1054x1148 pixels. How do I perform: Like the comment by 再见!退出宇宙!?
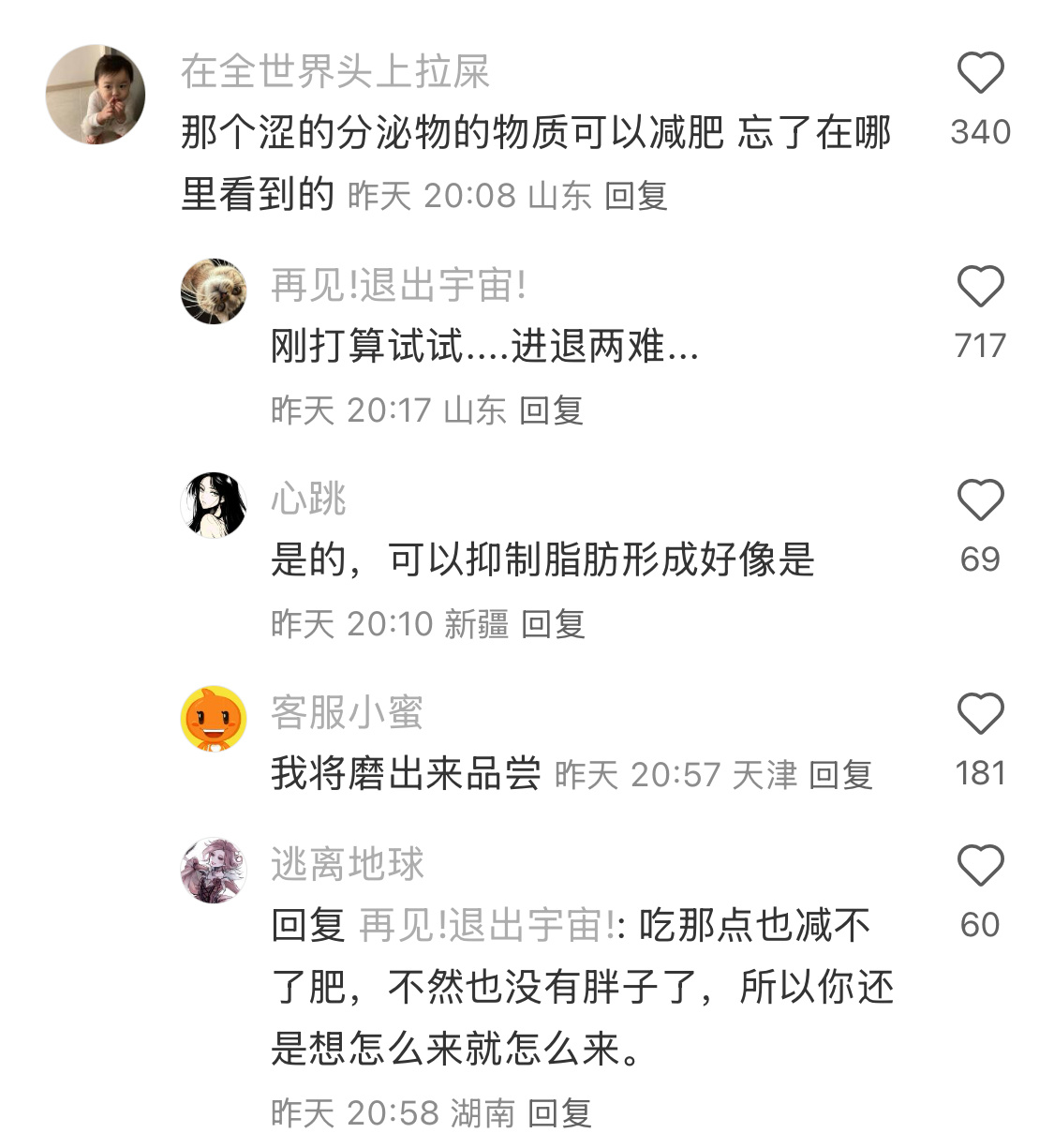[980, 287]
